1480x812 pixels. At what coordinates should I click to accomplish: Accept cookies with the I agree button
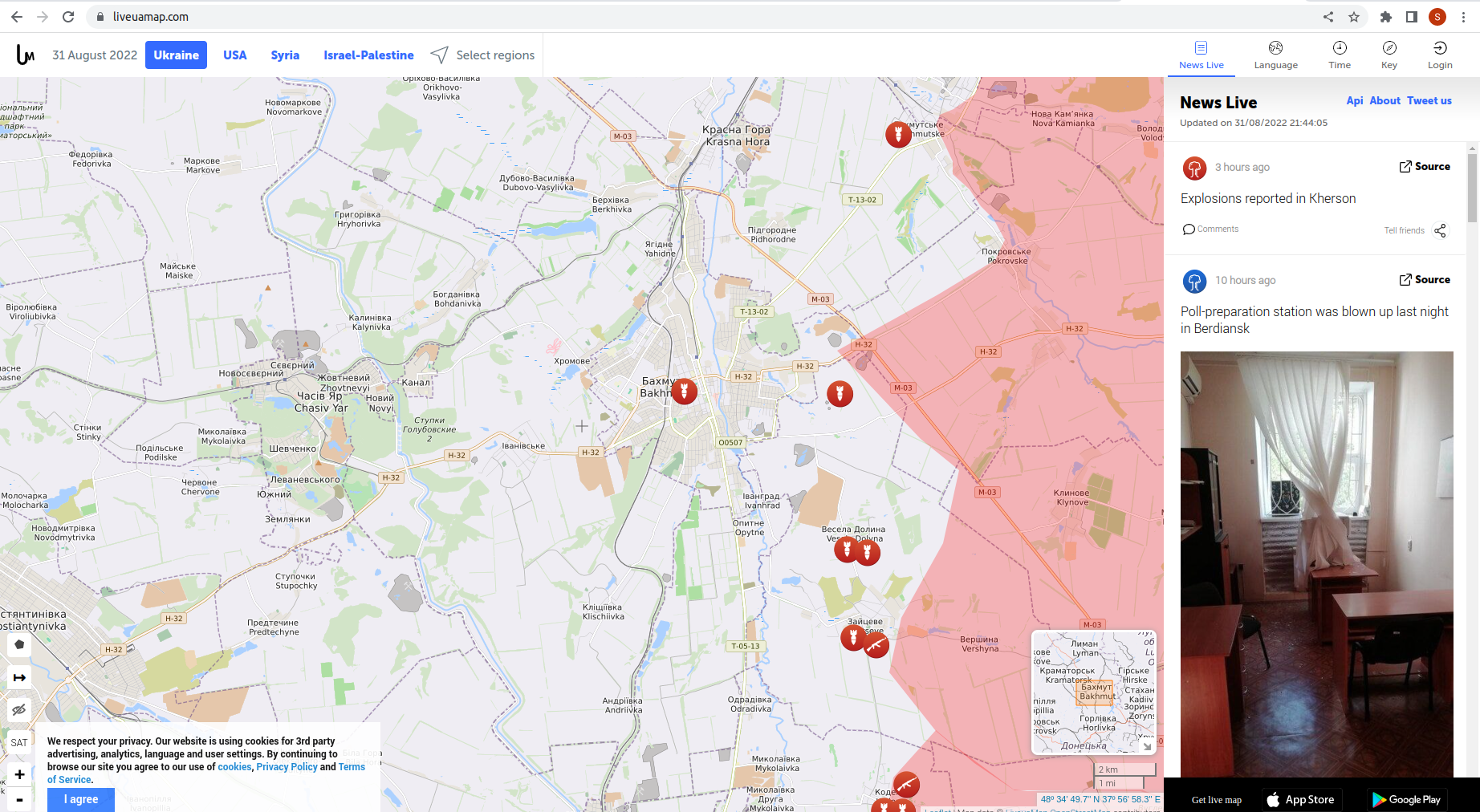80,799
